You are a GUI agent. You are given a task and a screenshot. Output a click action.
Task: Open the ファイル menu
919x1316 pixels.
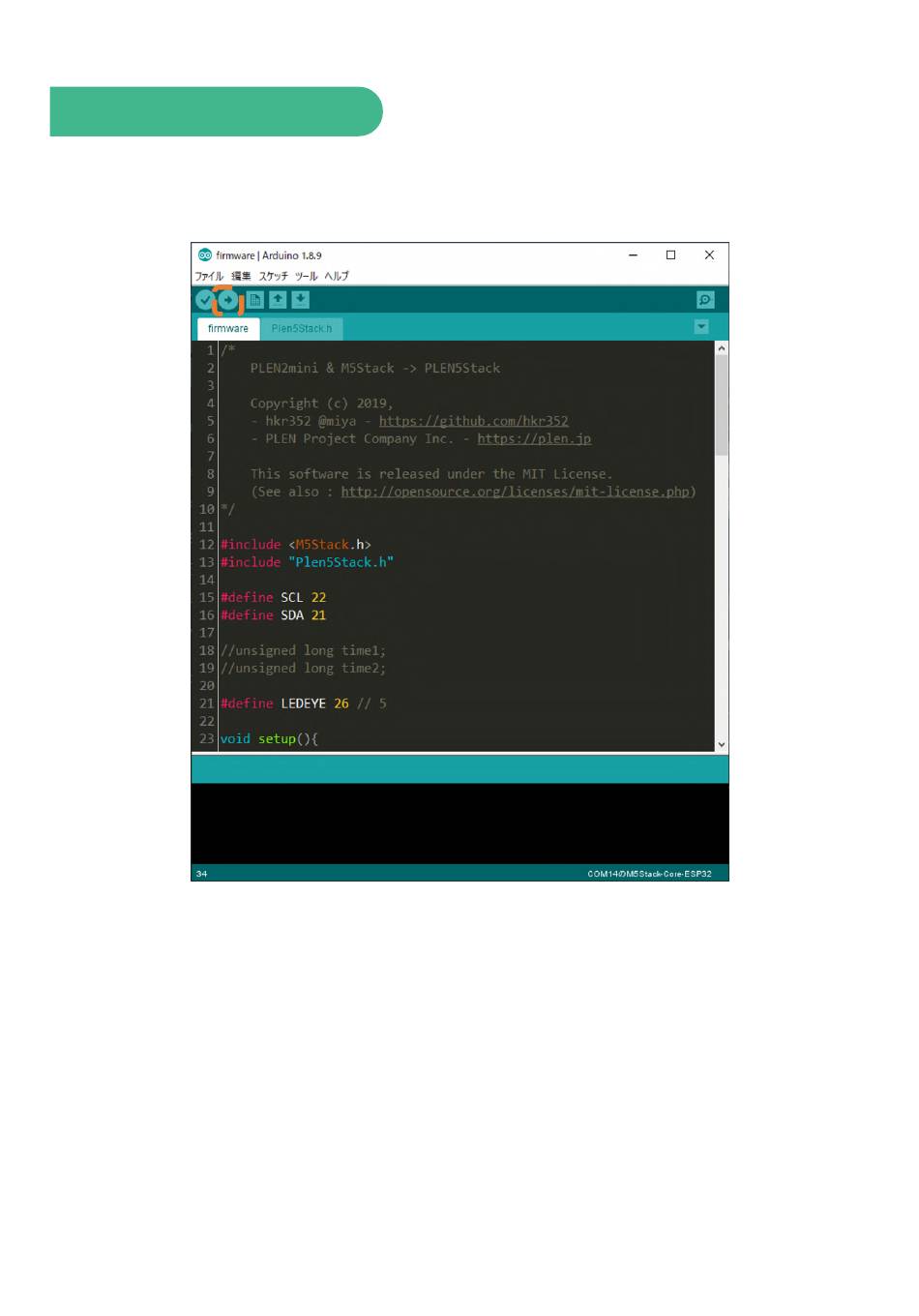point(209,276)
